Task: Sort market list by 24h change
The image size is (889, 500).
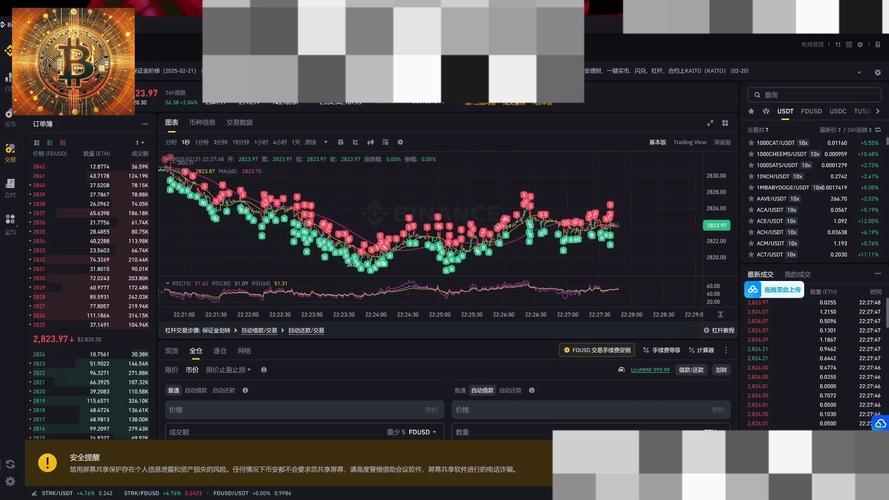Action: tap(861, 130)
